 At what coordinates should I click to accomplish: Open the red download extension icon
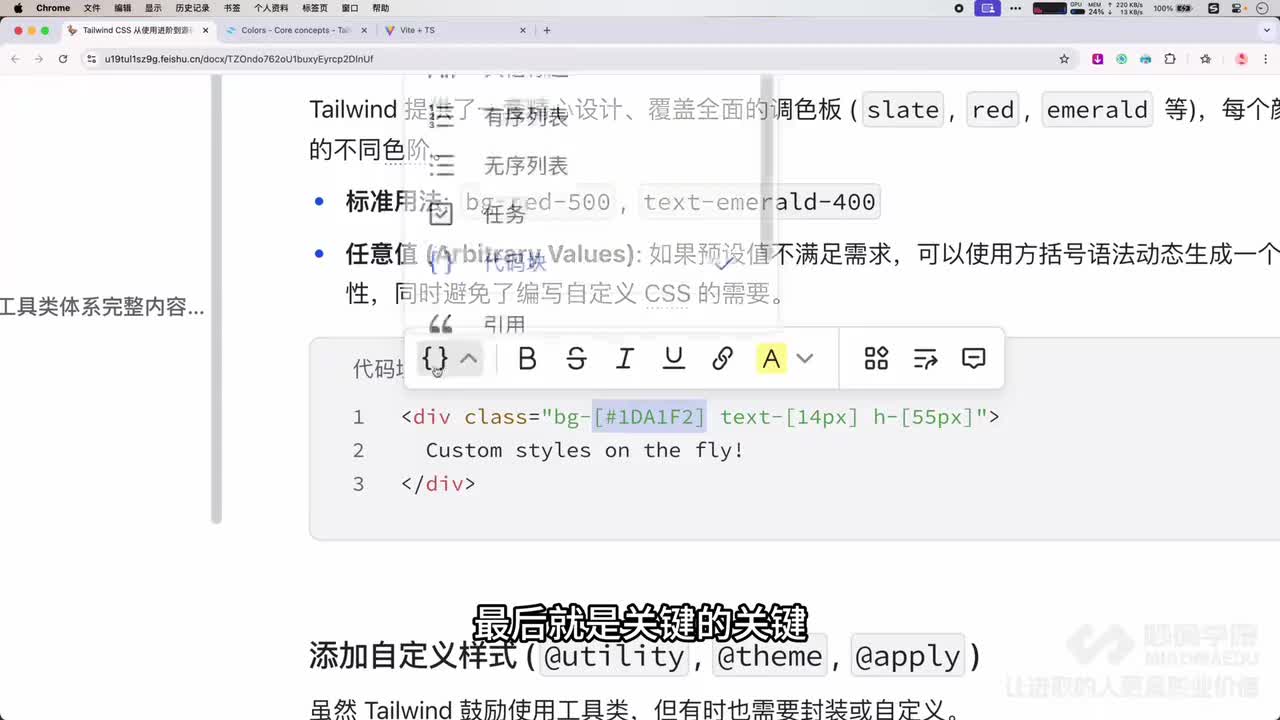1097,59
